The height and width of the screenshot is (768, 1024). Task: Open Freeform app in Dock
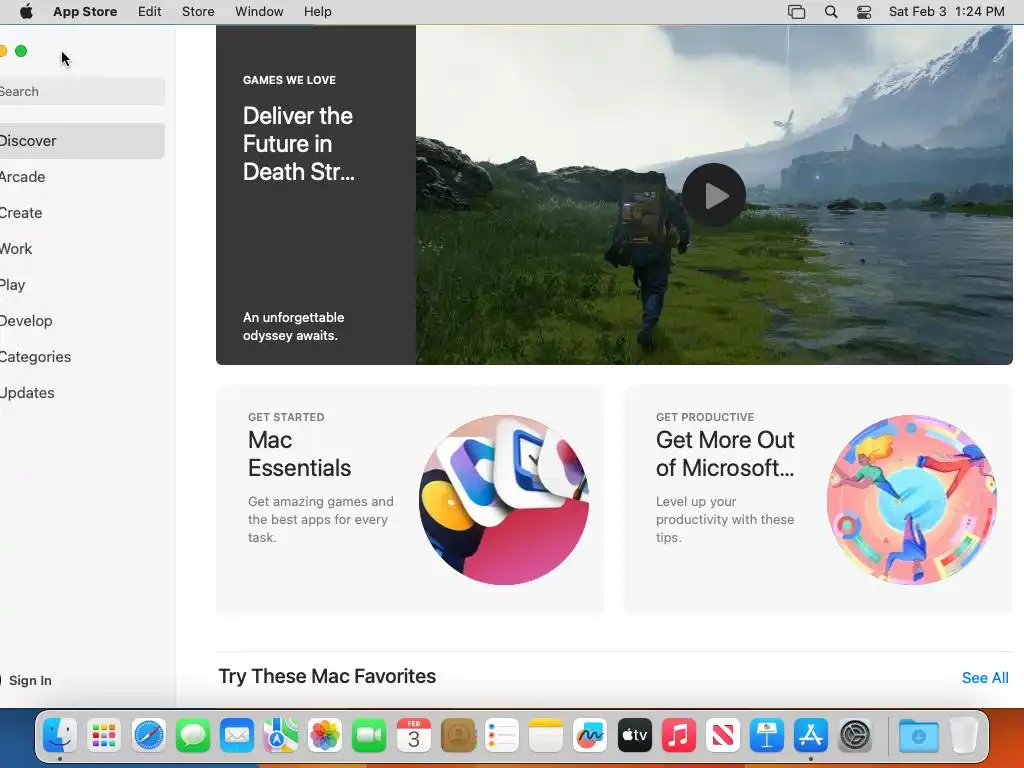590,736
